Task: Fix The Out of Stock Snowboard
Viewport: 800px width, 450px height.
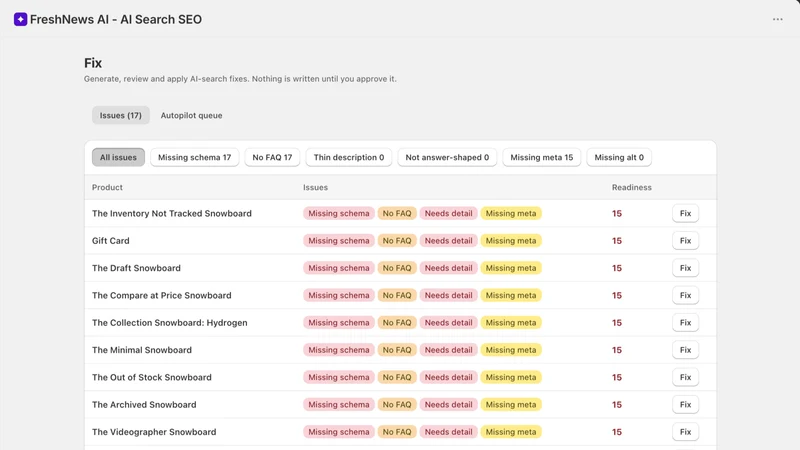Action: click(685, 377)
